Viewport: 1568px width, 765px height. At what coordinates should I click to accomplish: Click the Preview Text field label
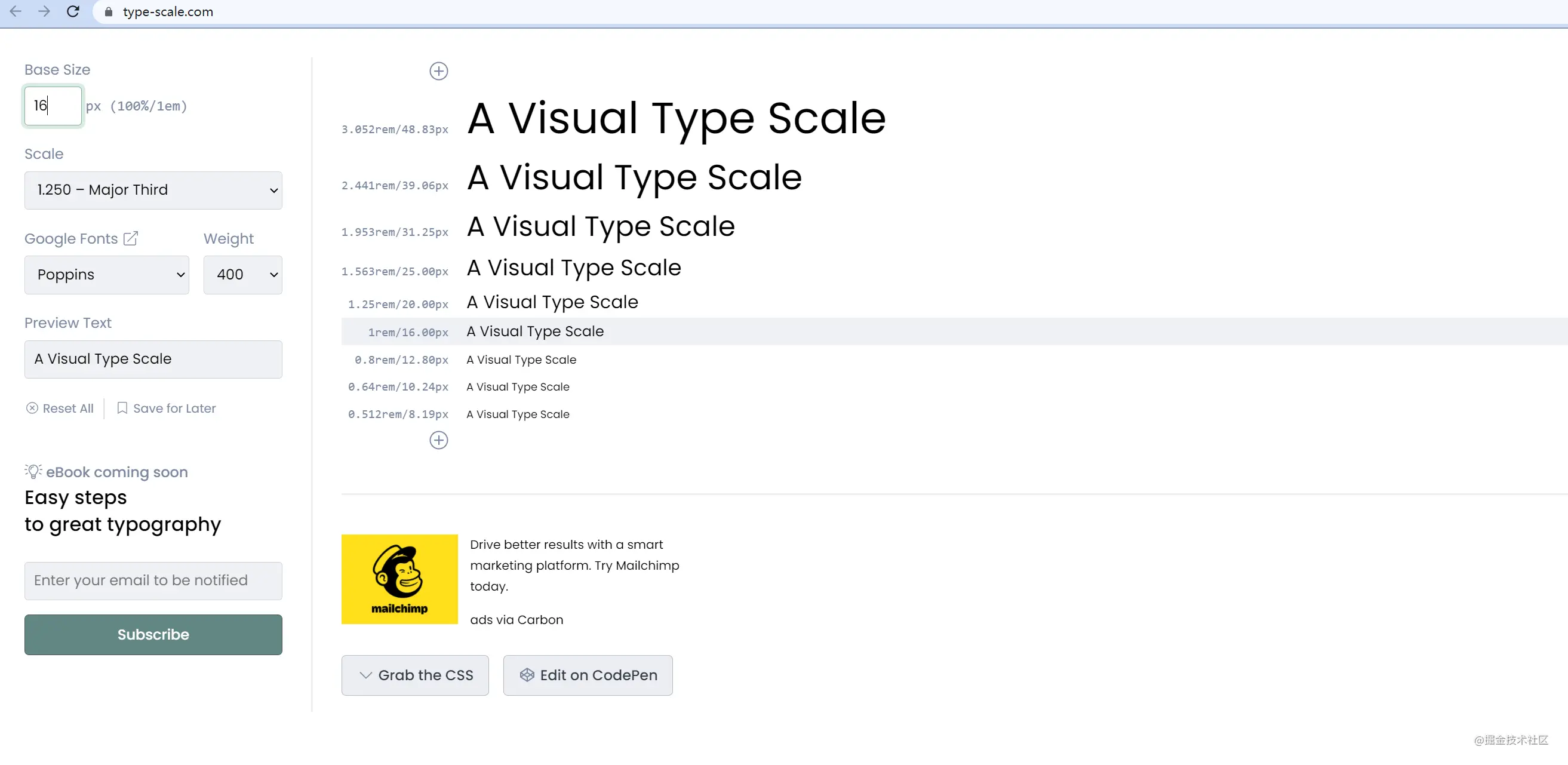pyautogui.click(x=67, y=322)
